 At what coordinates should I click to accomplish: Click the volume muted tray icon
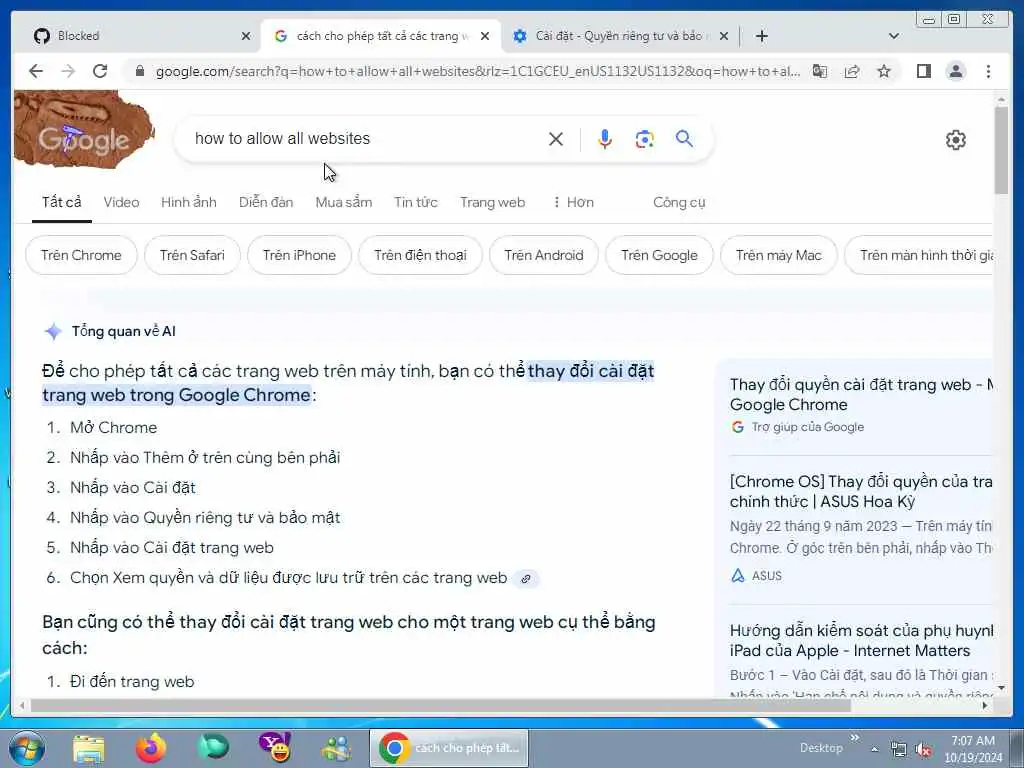[x=923, y=750]
